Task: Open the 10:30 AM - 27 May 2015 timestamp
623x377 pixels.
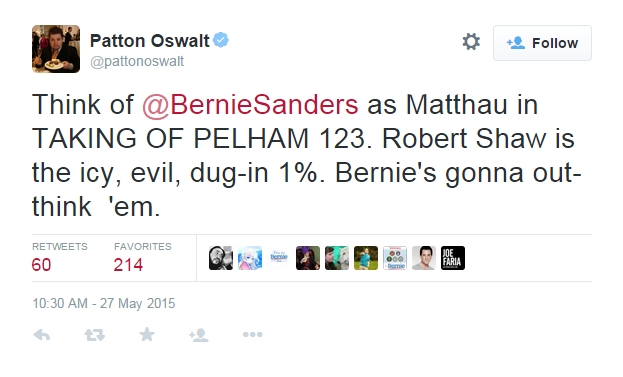Action: pyautogui.click(x=104, y=304)
